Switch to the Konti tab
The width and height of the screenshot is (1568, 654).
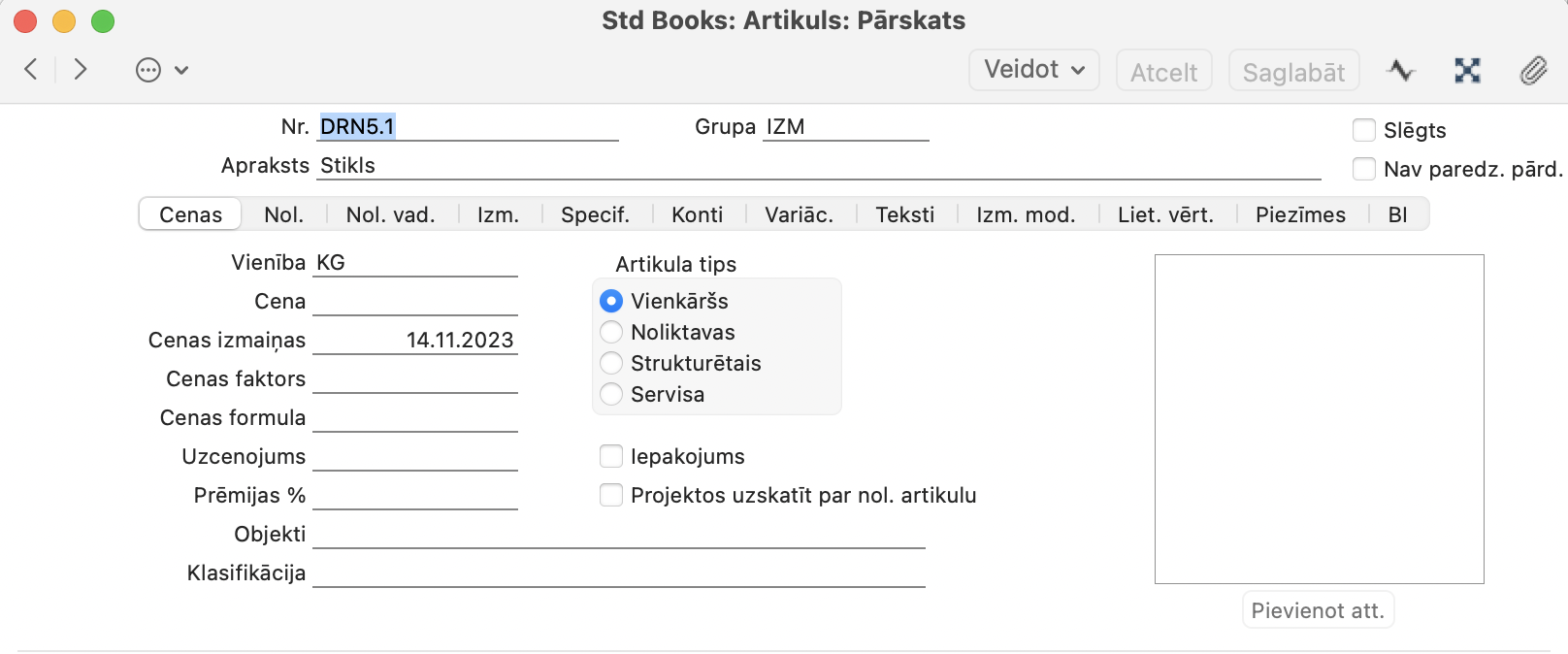coord(698,214)
